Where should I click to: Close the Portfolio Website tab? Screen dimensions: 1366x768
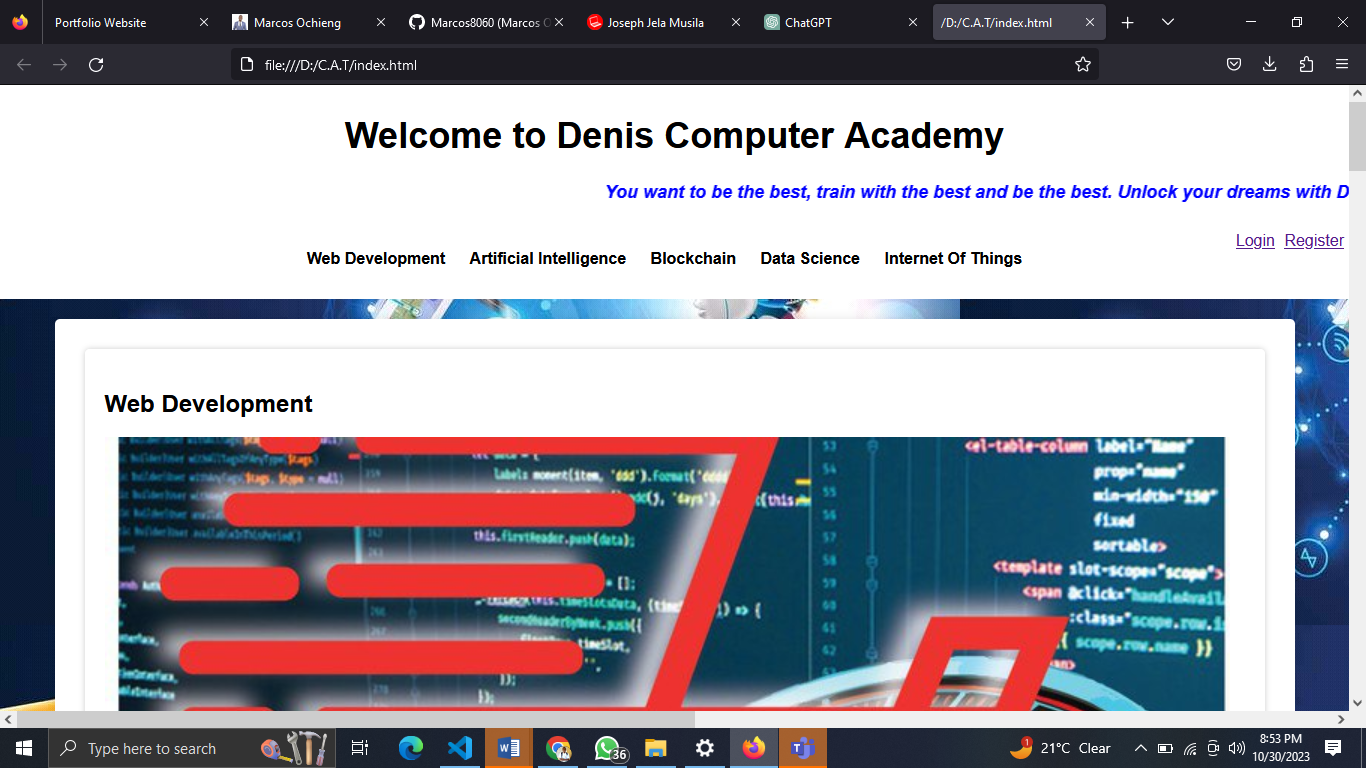204,22
